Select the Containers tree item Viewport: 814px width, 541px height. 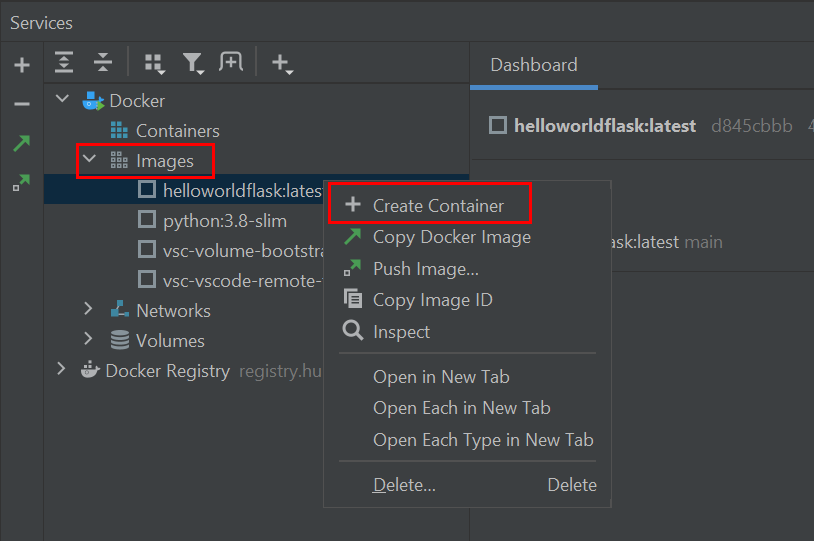click(177, 130)
